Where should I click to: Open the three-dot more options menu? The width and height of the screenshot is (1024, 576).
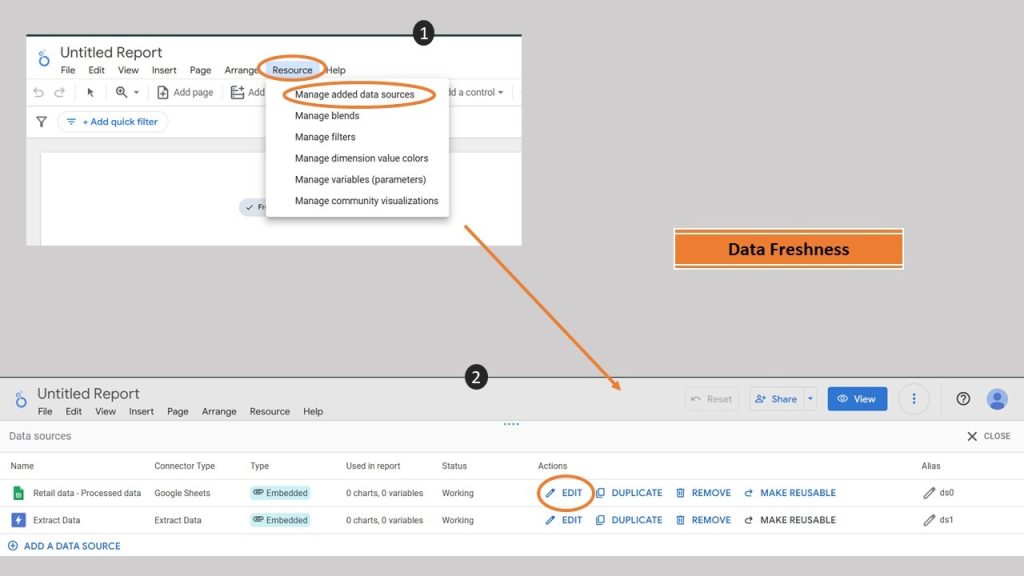pos(914,399)
